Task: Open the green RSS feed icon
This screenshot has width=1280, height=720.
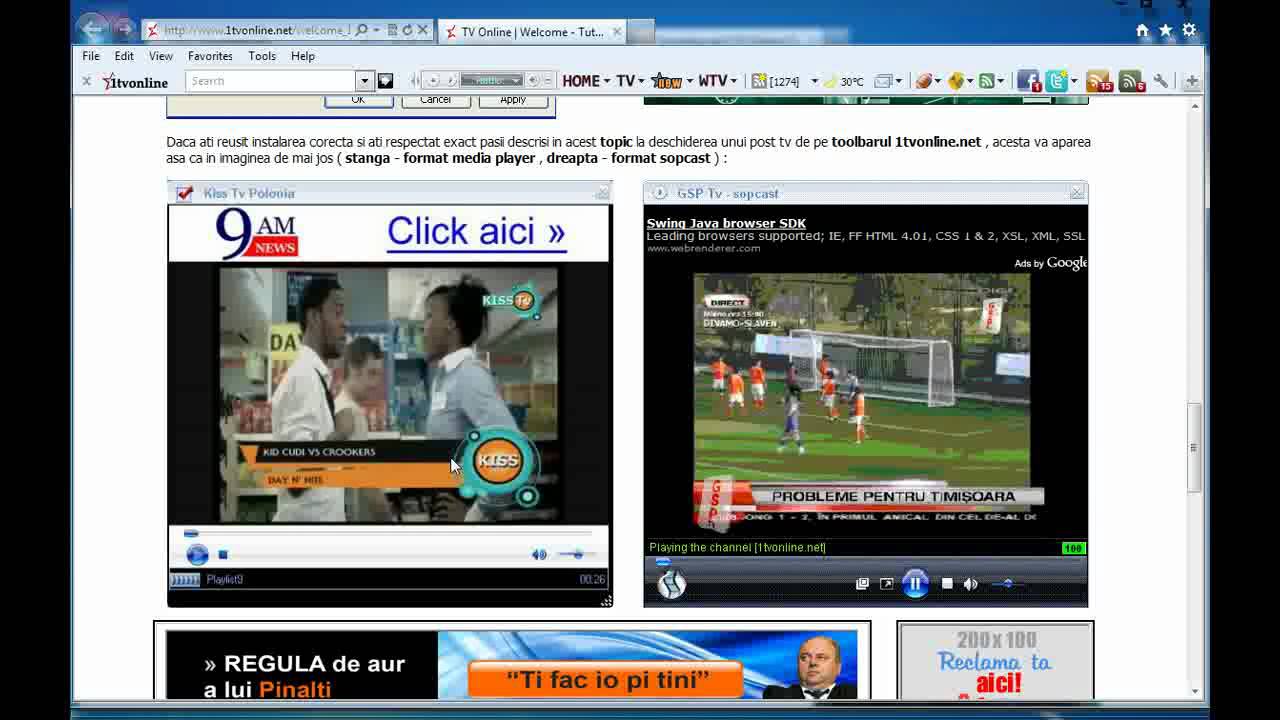Action: [987, 81]
